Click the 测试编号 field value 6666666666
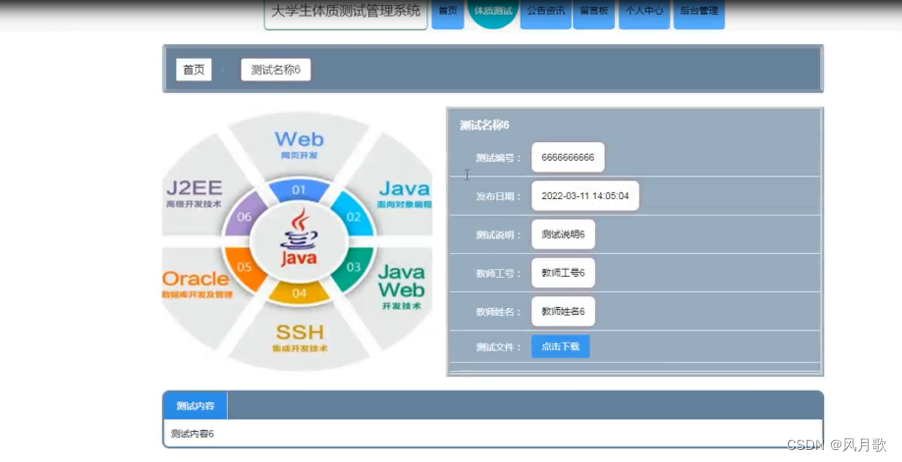Screen dimensions: 902x462 click(568, 157)
